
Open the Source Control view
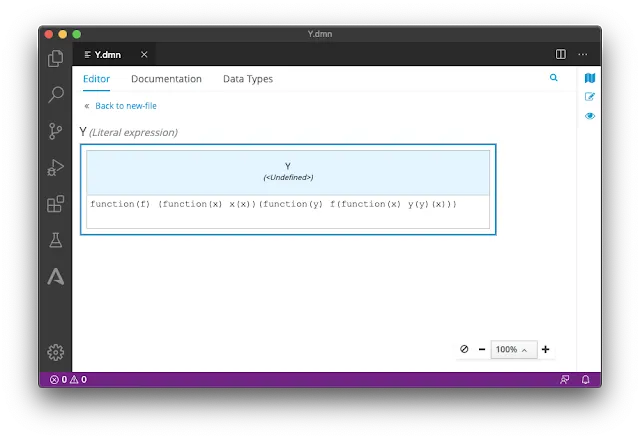(x=56, y=131)
